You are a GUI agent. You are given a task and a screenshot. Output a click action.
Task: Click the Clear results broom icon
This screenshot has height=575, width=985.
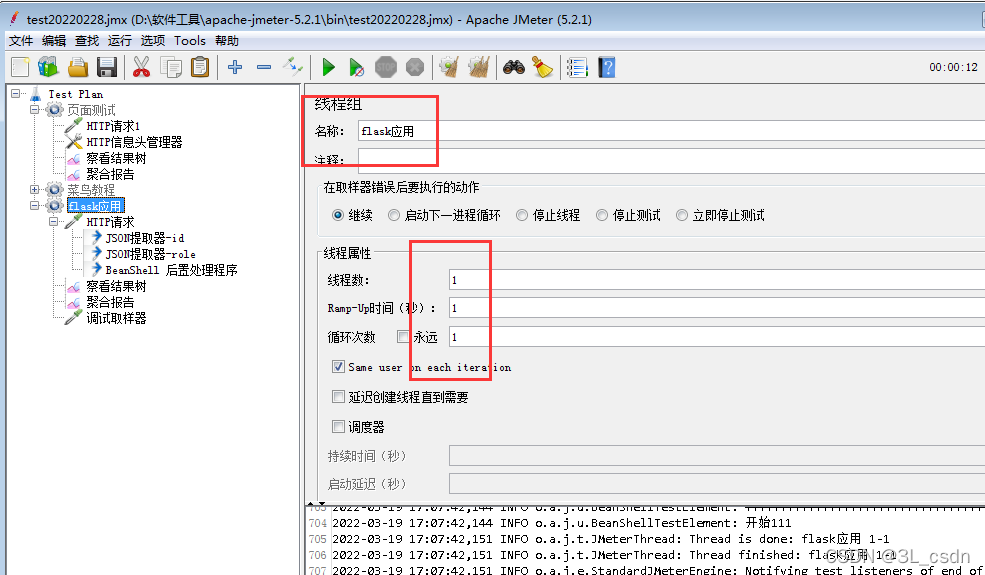point(449,67)
